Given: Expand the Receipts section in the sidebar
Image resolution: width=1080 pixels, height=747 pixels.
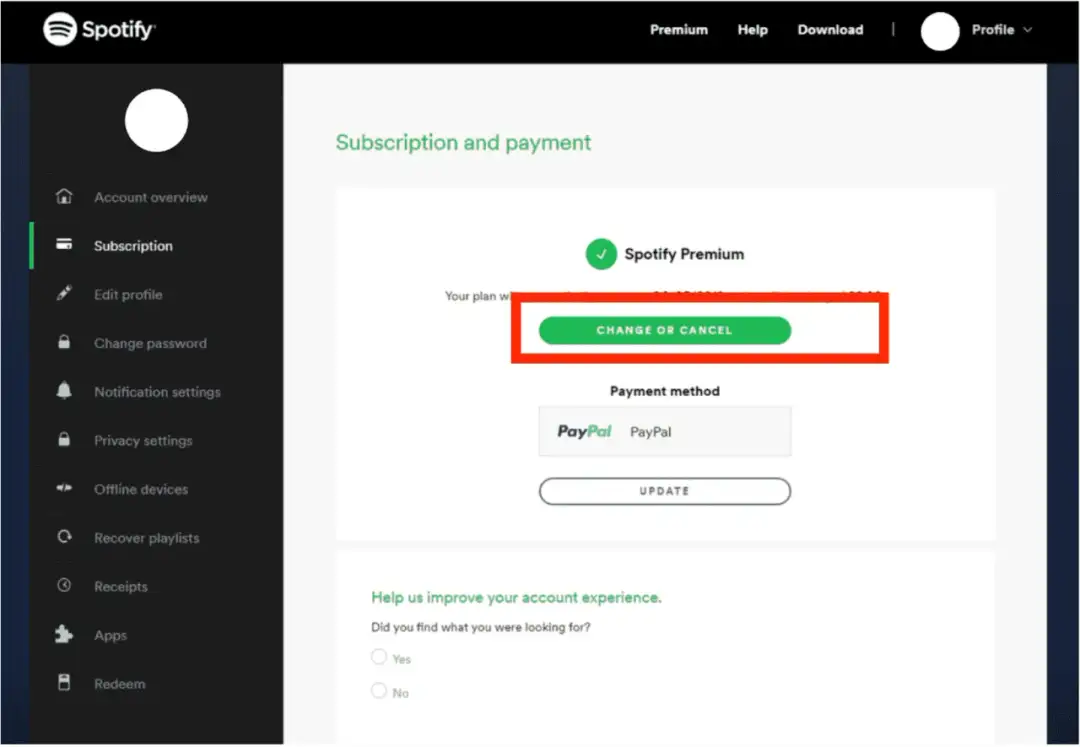Looking at the screenshot, I should (x=121, y=586).
